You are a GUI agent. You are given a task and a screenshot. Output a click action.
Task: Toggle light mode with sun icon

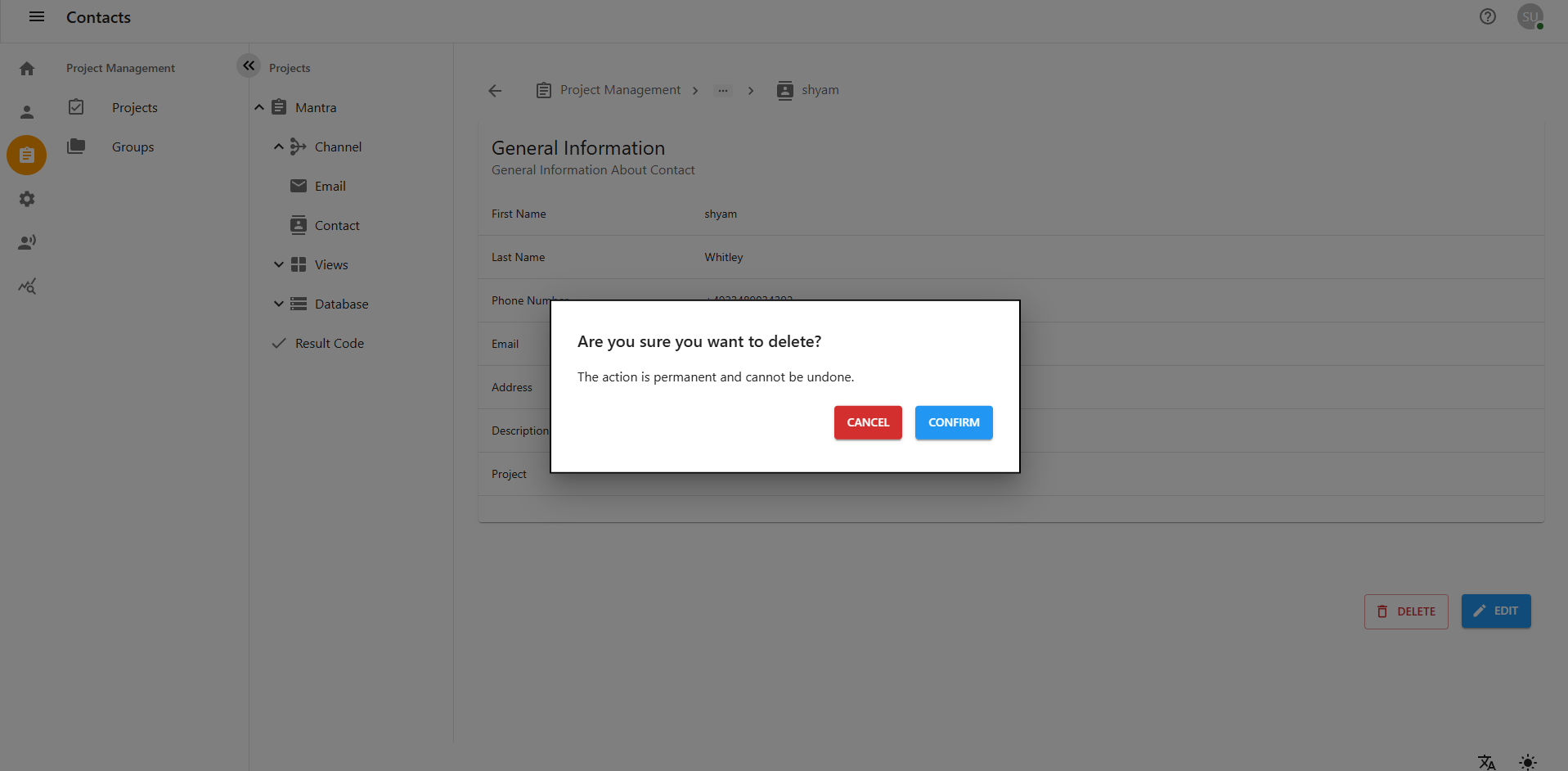tap(1528, 761)
